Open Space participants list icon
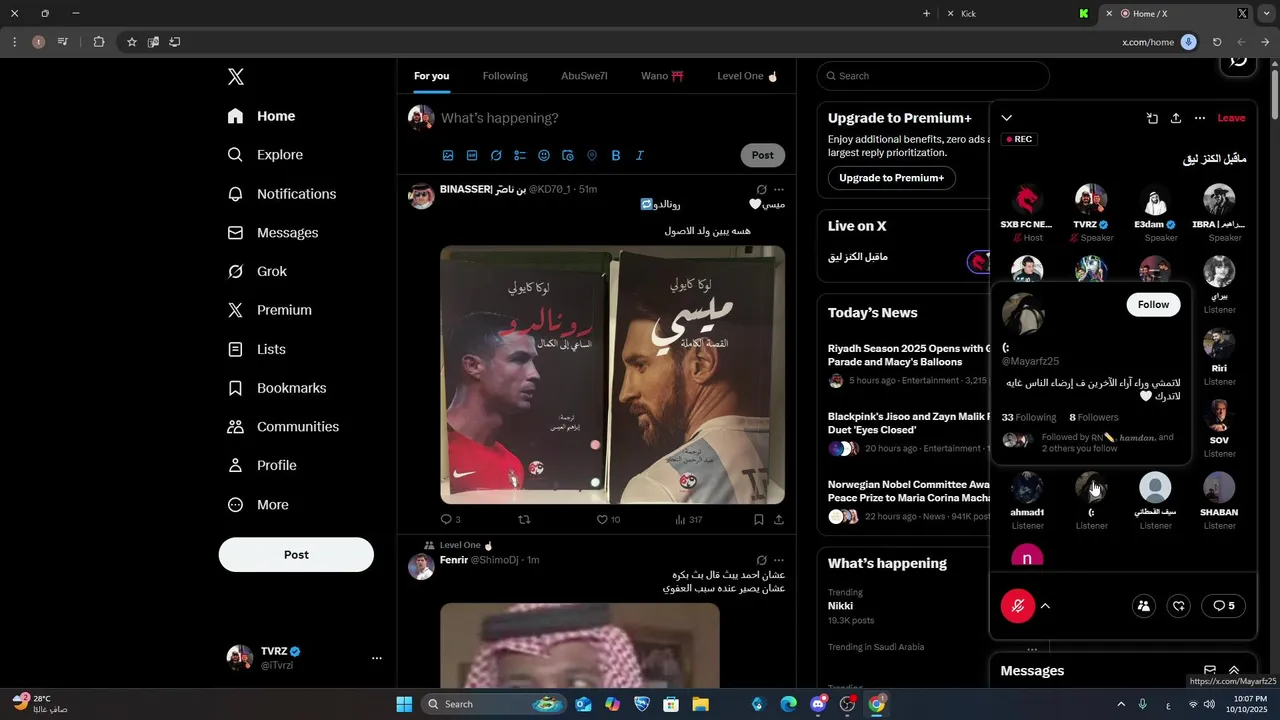Screen dimensions: 1280x720 pos(1144,606)
